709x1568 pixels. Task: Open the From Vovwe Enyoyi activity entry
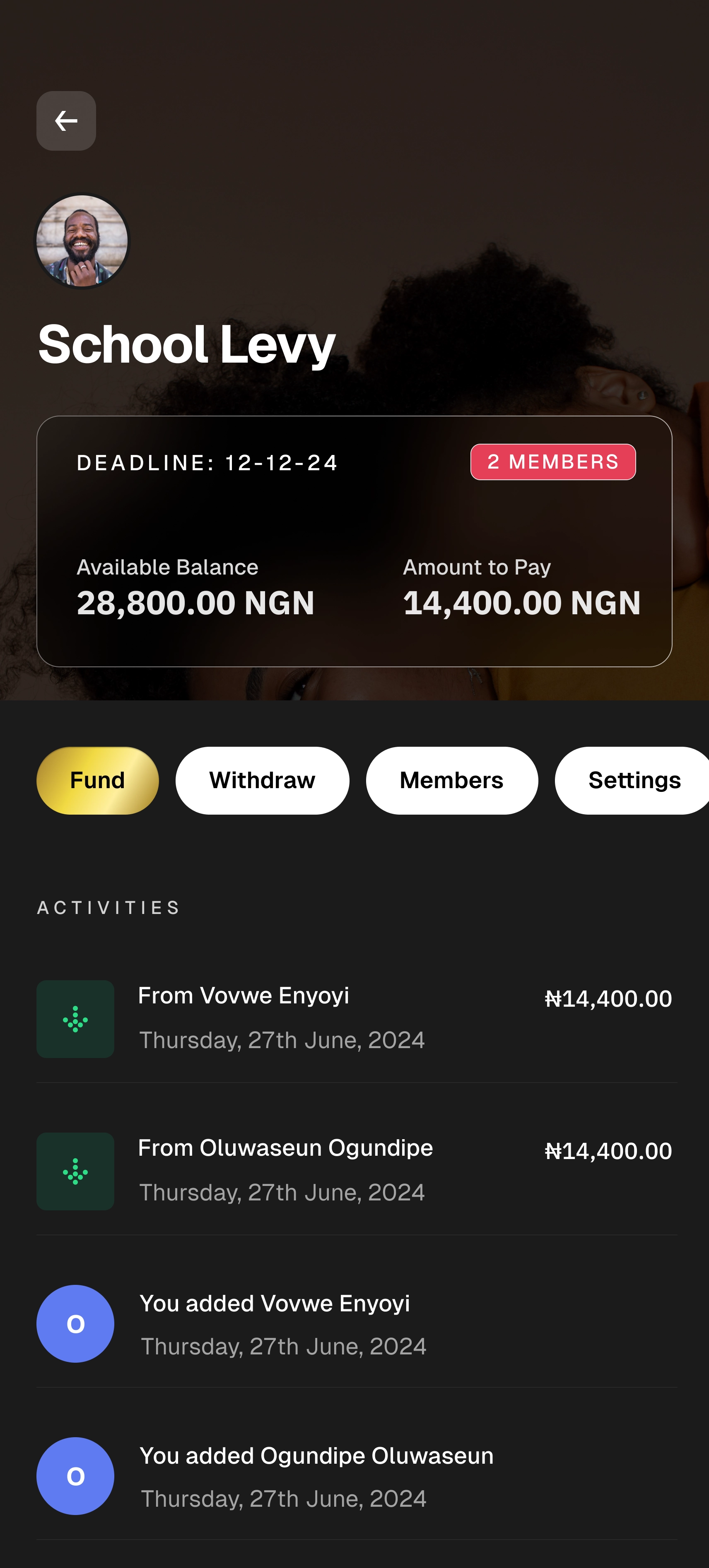[356, 1019]
